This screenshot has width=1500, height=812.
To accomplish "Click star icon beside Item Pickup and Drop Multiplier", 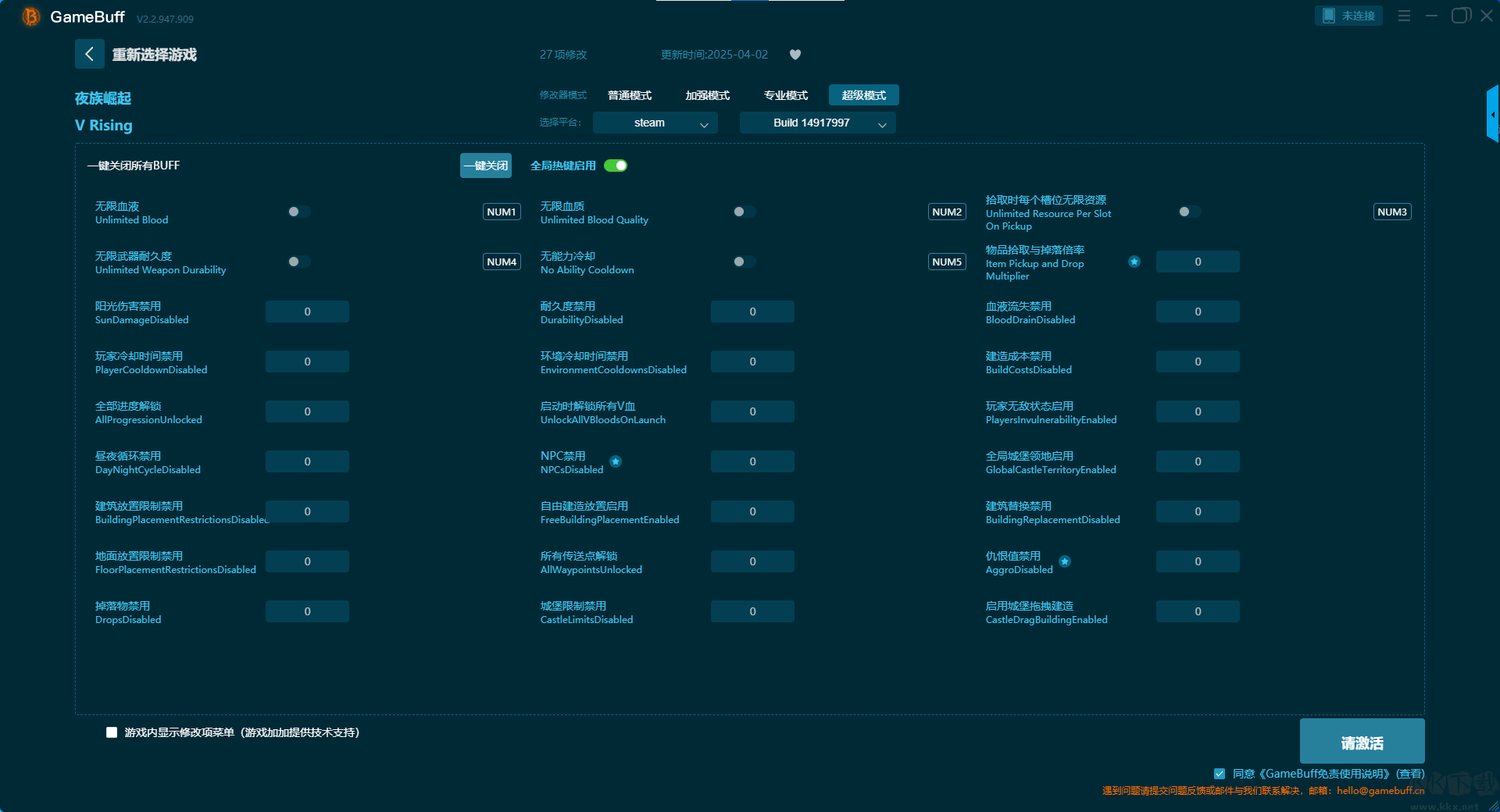I will 1134,262.
